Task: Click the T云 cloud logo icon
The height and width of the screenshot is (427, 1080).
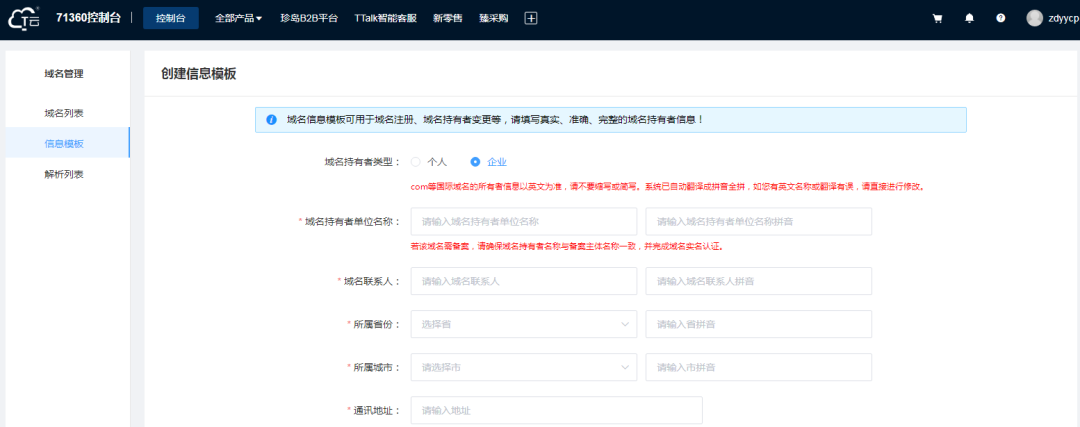Action: click(23, 18)
